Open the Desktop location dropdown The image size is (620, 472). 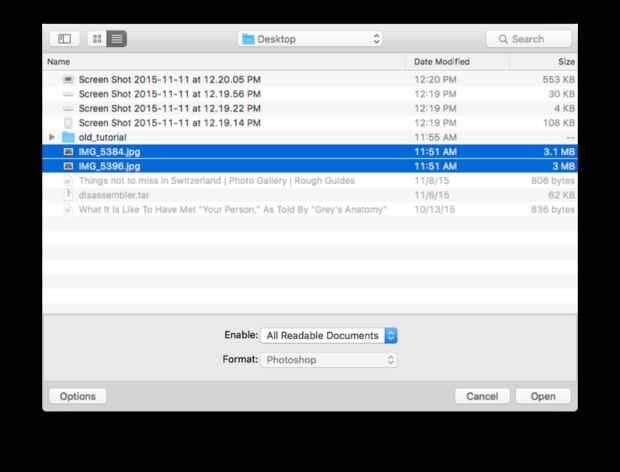[310, 39]
